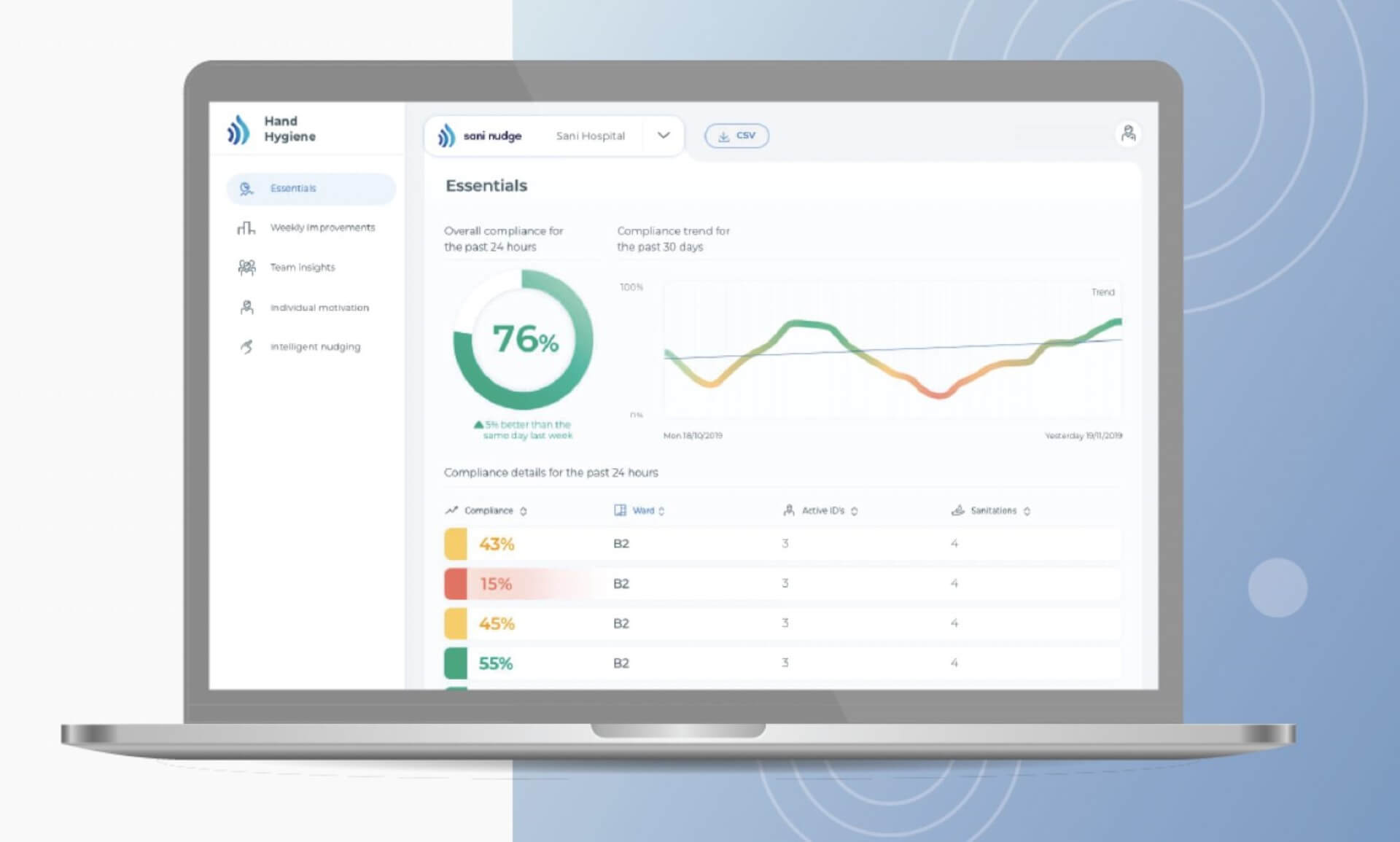Screen dimensions: 1400x842
Task: Click the Intelligent nudging icon
Action: tap(246, 347)
